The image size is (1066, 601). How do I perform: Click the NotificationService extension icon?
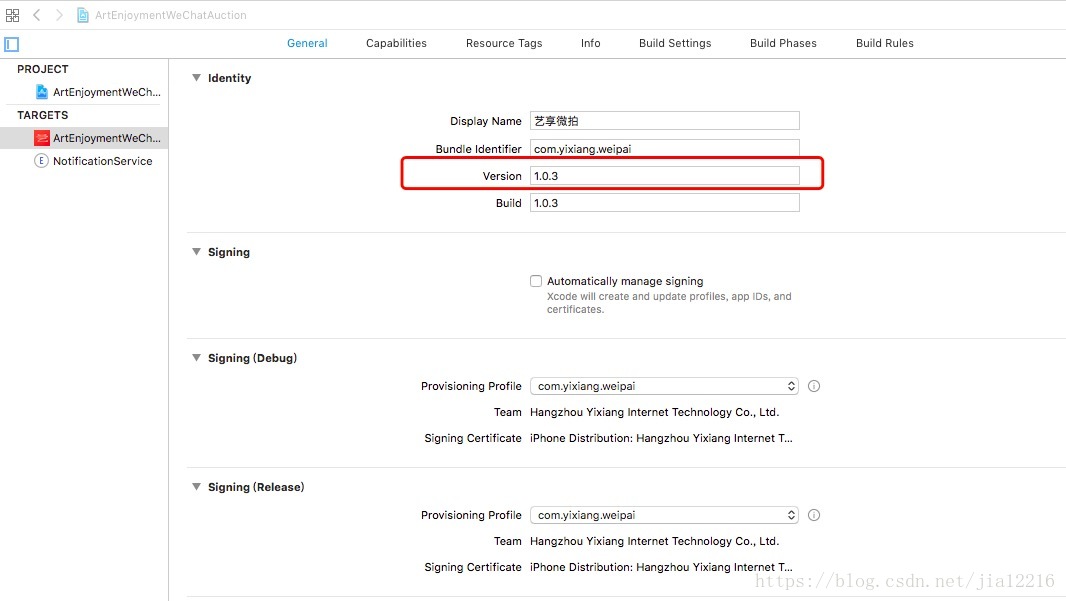(41, 161)
